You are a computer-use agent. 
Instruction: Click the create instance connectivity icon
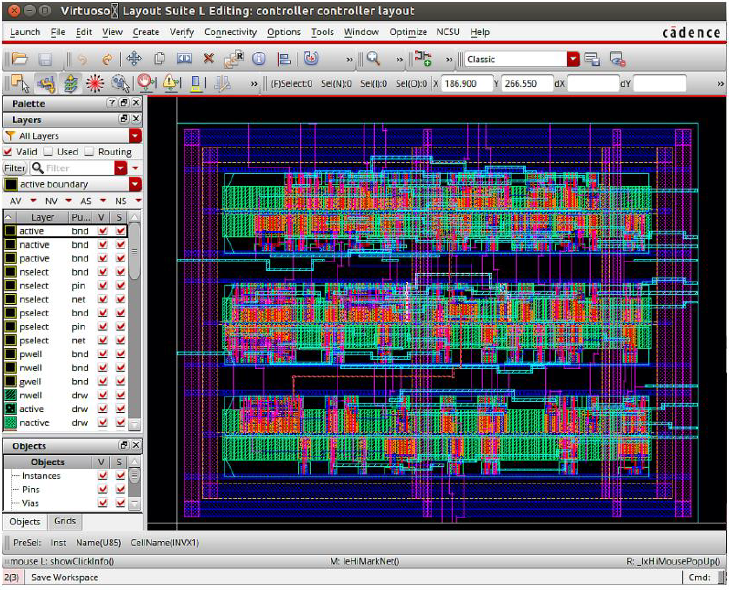click(x=423, y=59)
